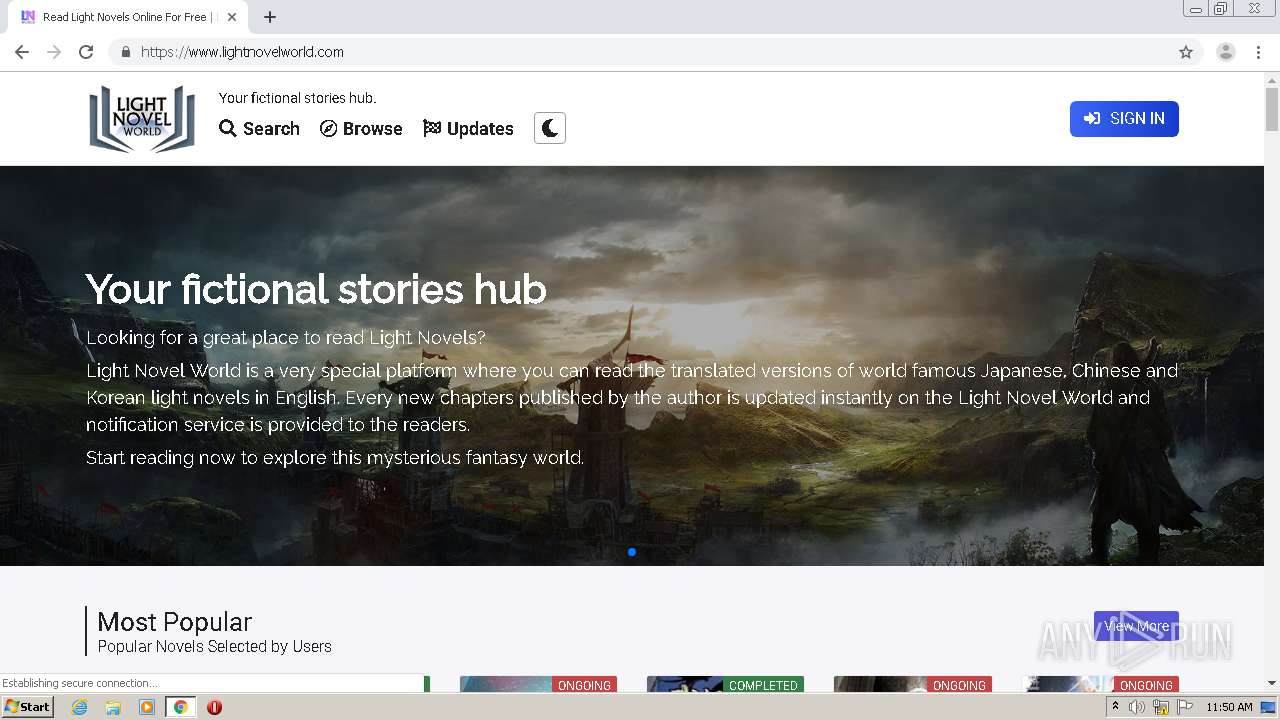This screenshot has height=720, width=1280.
Task: View site security lock information
Action: pyautogui.click(x=125, y=52)
